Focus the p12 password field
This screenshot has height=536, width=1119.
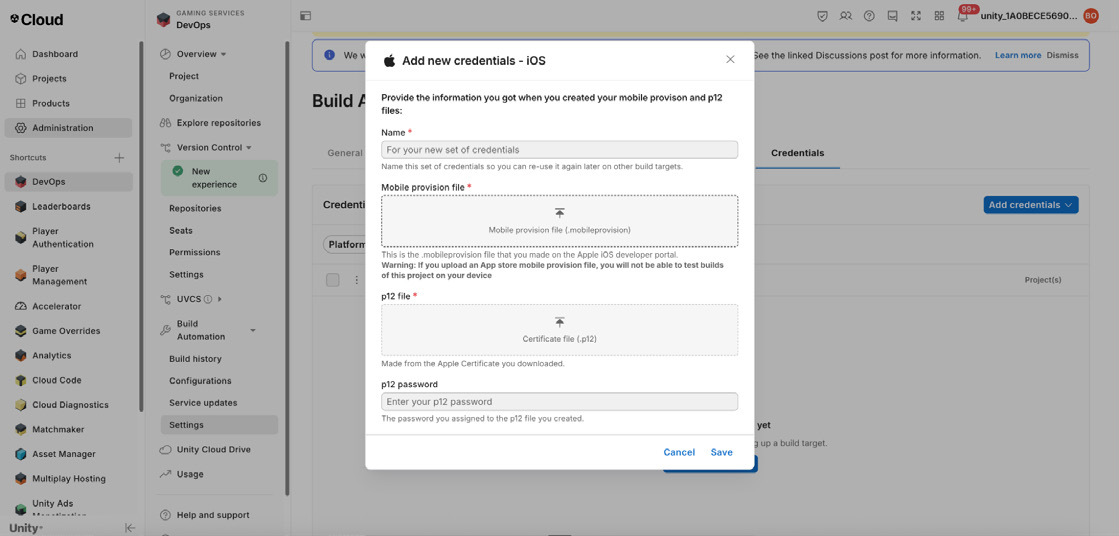click(560, 402)
